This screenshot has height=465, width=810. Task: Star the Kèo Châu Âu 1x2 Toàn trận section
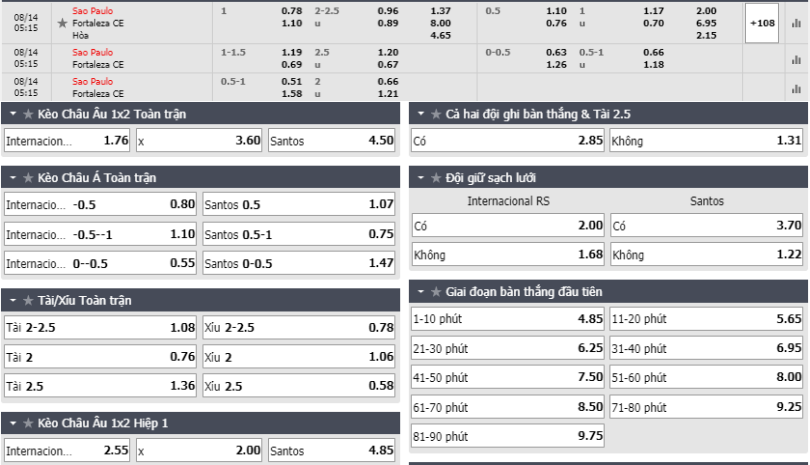[28, 114]
